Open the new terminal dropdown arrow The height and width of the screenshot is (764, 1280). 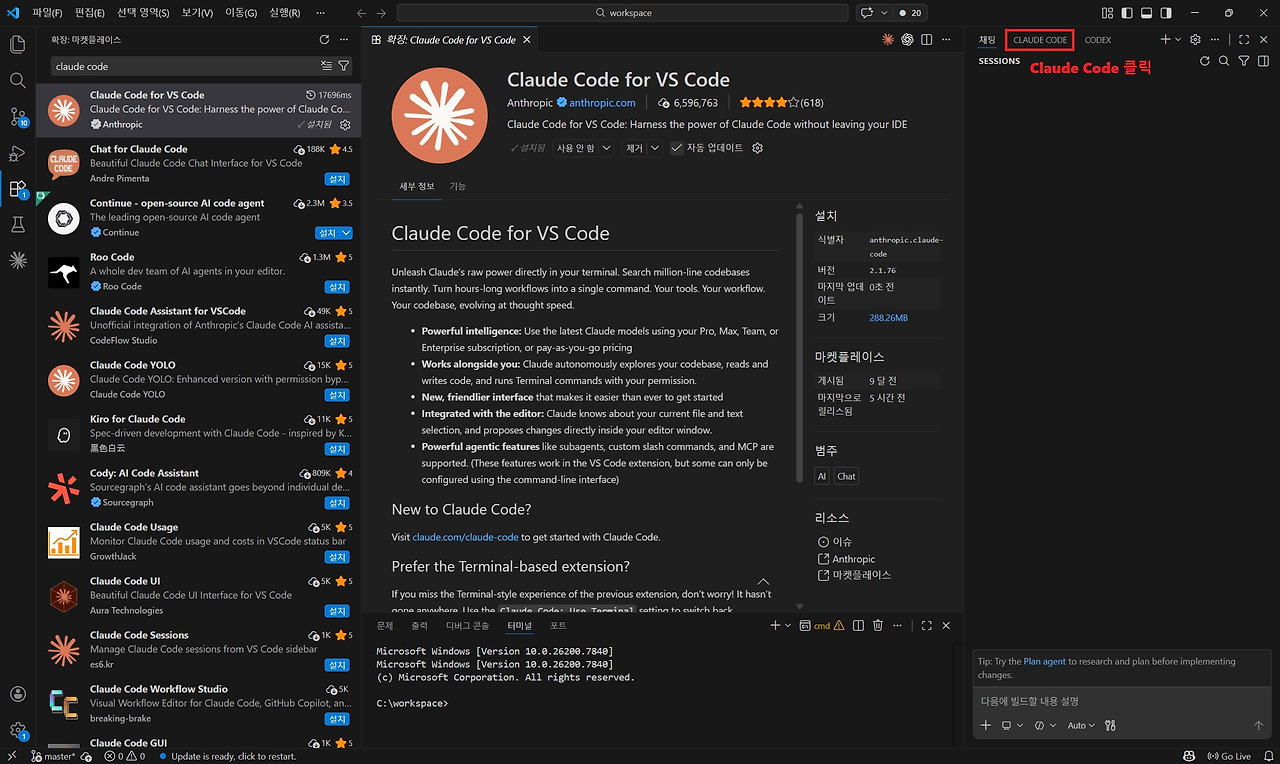789,626
